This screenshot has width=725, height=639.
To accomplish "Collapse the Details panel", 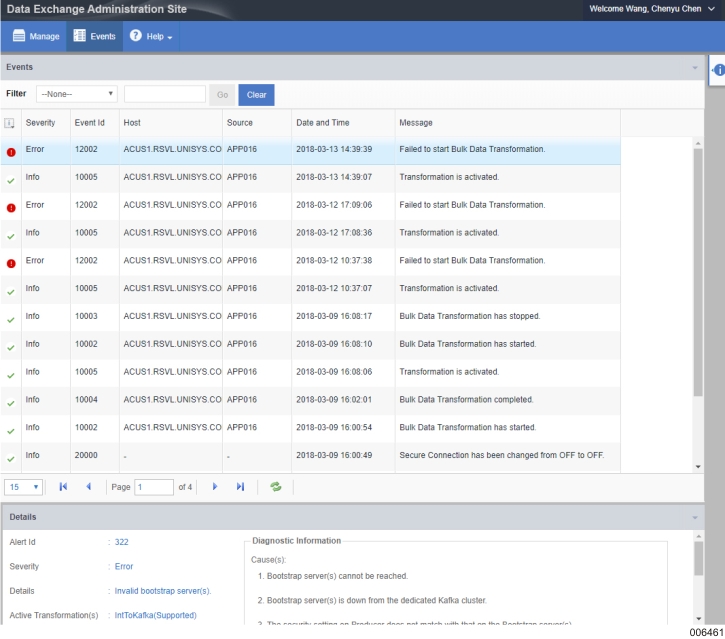I will [694, 517].
